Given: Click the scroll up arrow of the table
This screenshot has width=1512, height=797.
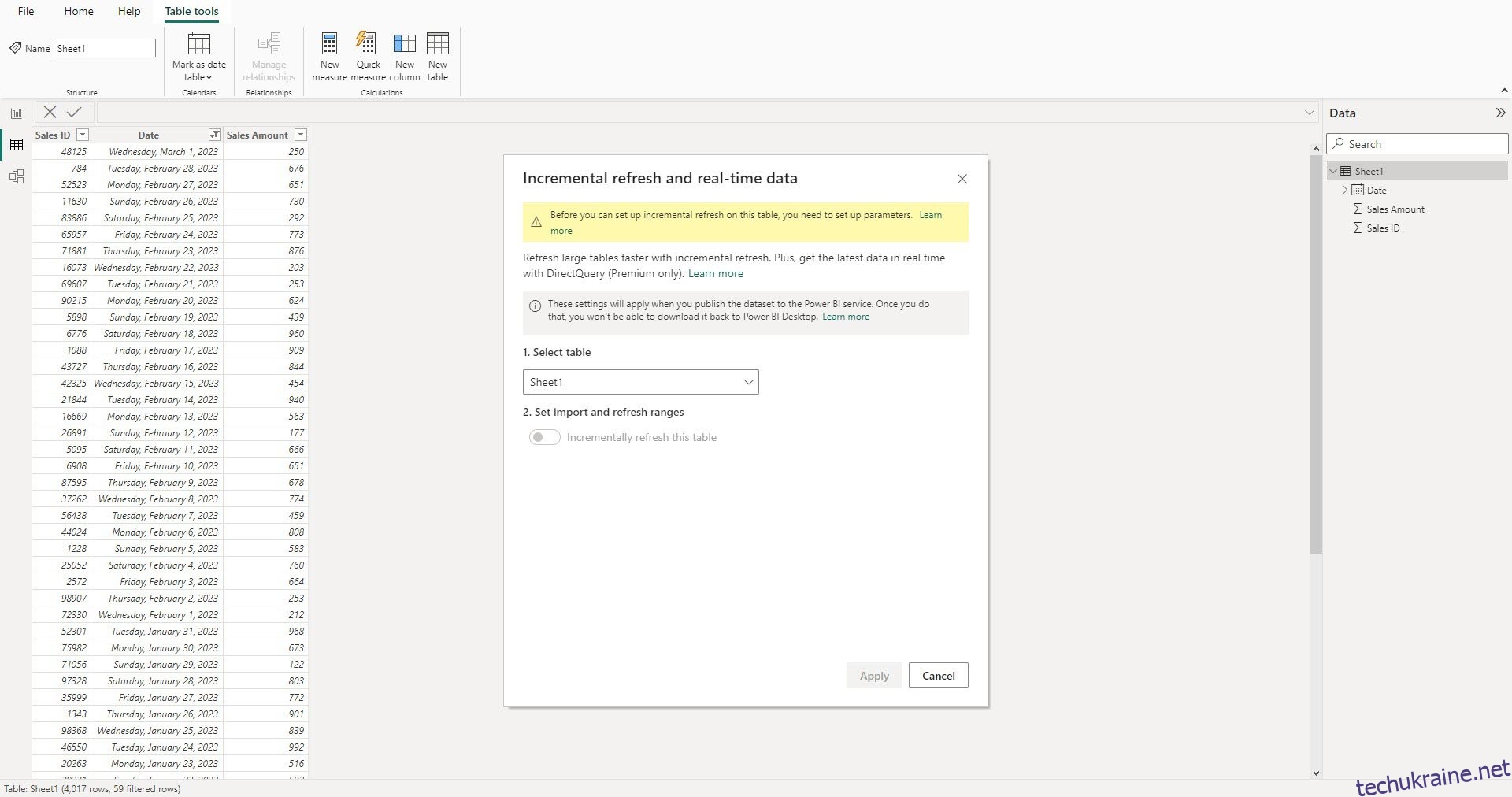Looking at the screenshot, I should click(x=1316, y=148).
